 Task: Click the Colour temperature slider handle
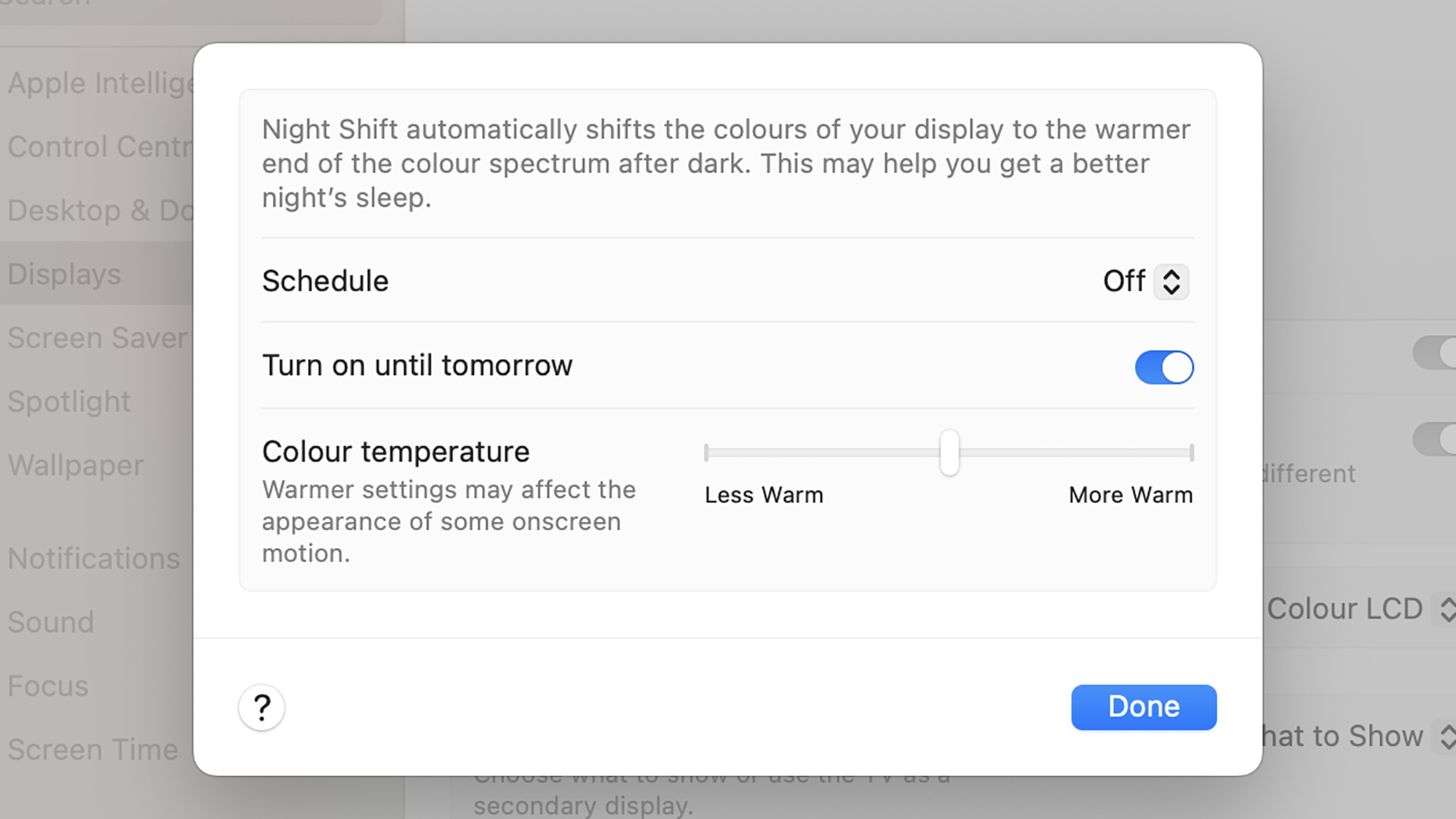click(x=949, y=453)
